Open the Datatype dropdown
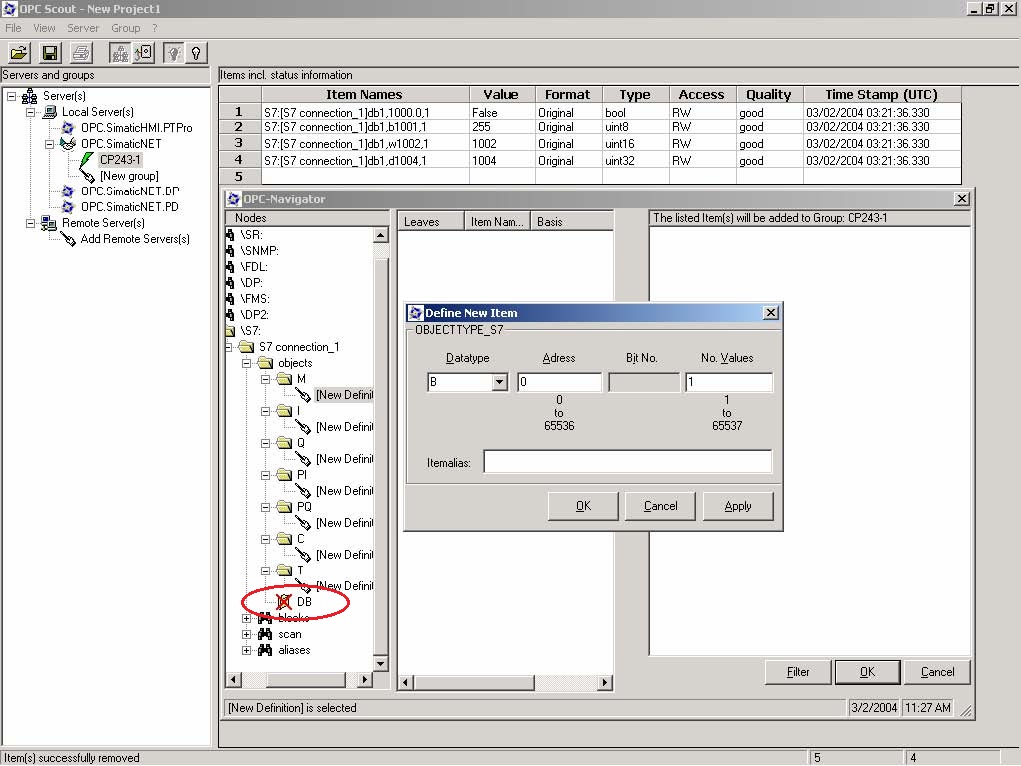Image resolution: width=1021 pixels, height=766 pixels. coord(499,382)
